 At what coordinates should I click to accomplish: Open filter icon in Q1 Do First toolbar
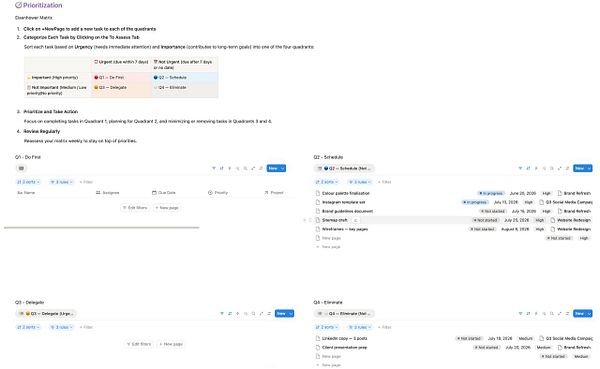click(214, 168)
